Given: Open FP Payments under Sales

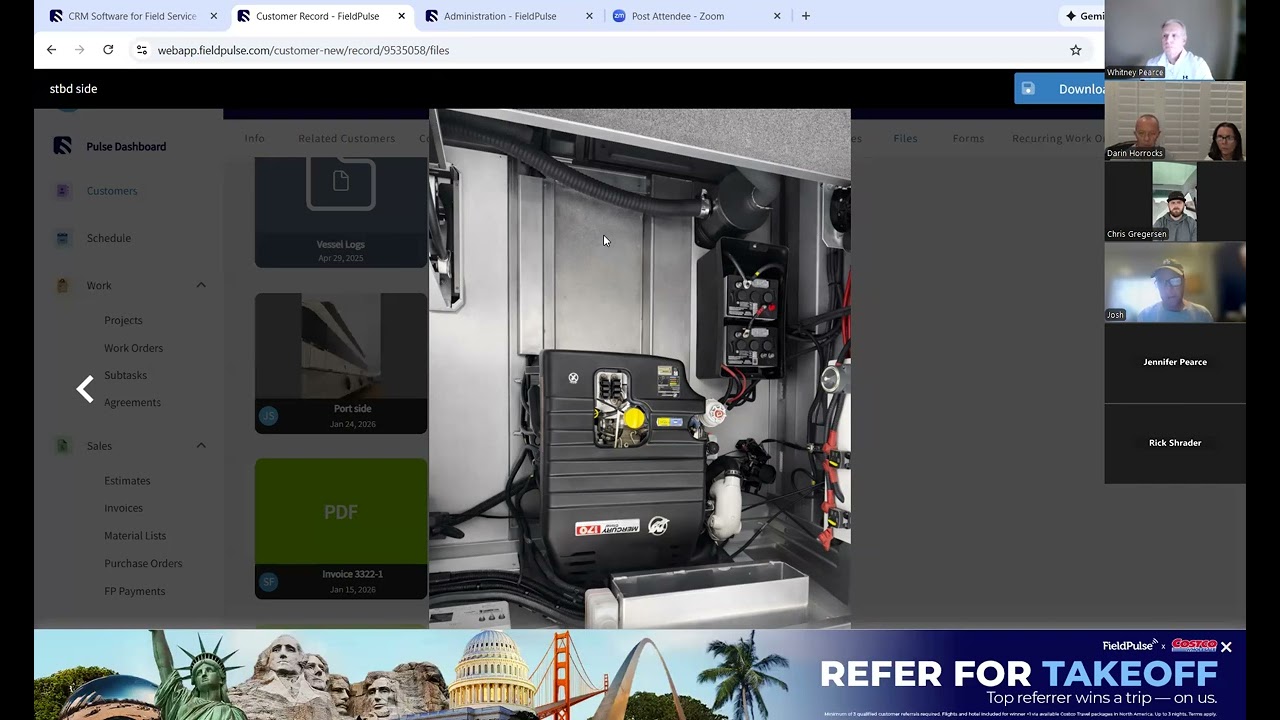Looking at the screenshot, I should click(x=134, y=591).
